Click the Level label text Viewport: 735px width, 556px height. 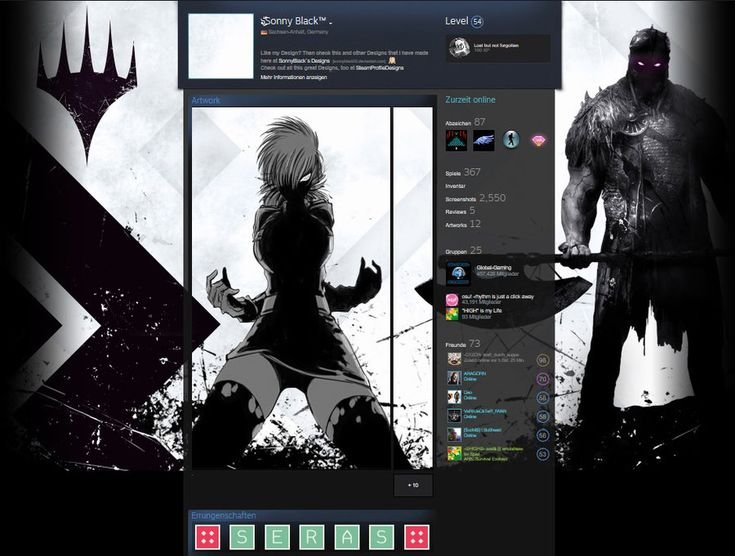pos(457,21)
